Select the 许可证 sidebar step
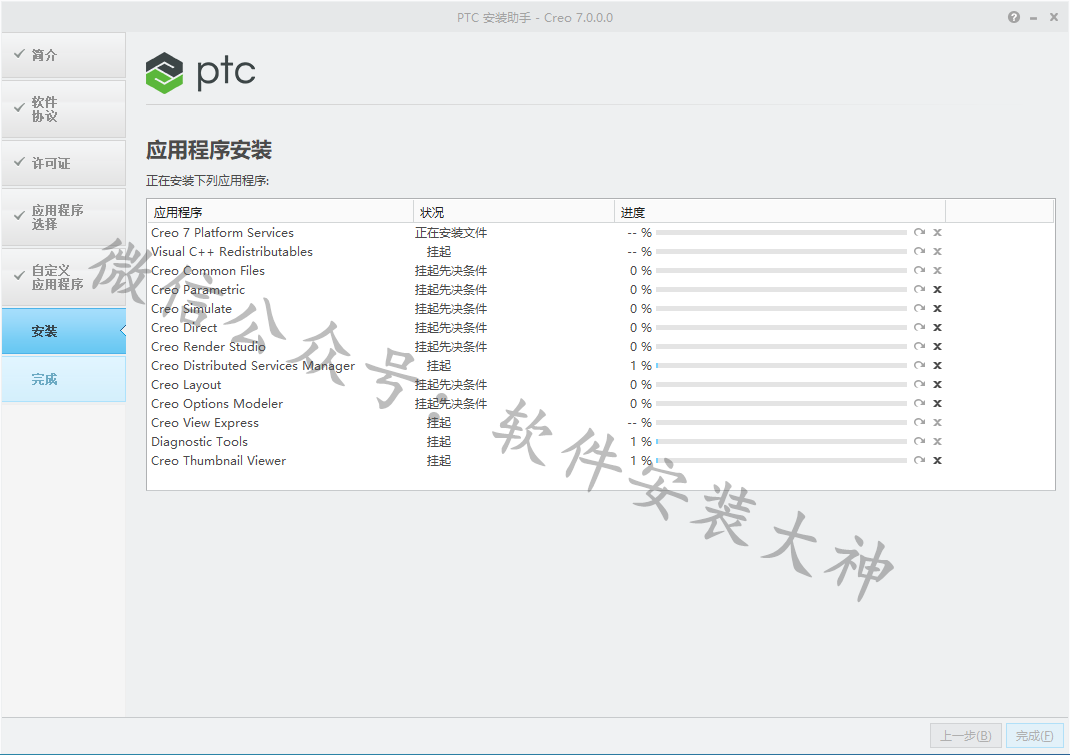Viewport: 1070px width, 755px height. click(63, 163)
